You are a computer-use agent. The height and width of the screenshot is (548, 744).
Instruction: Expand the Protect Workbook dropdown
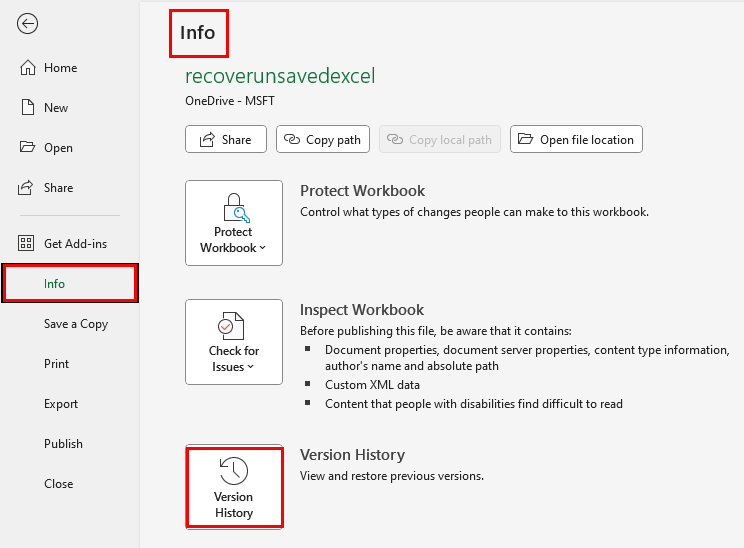[234, 223]
